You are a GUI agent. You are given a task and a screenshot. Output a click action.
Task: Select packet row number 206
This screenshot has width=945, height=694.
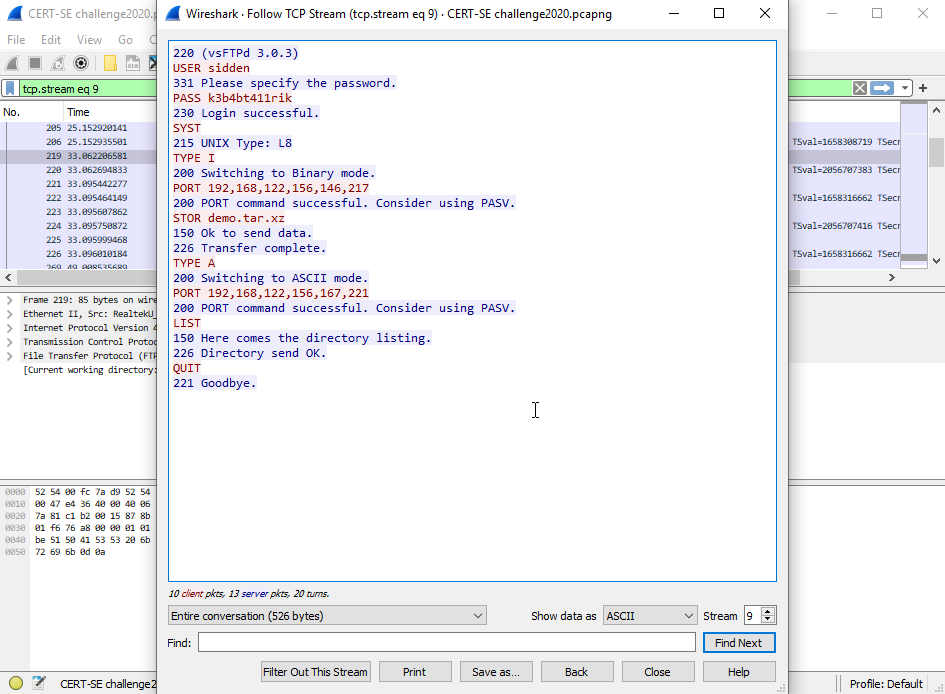click(x=78, y=142)
